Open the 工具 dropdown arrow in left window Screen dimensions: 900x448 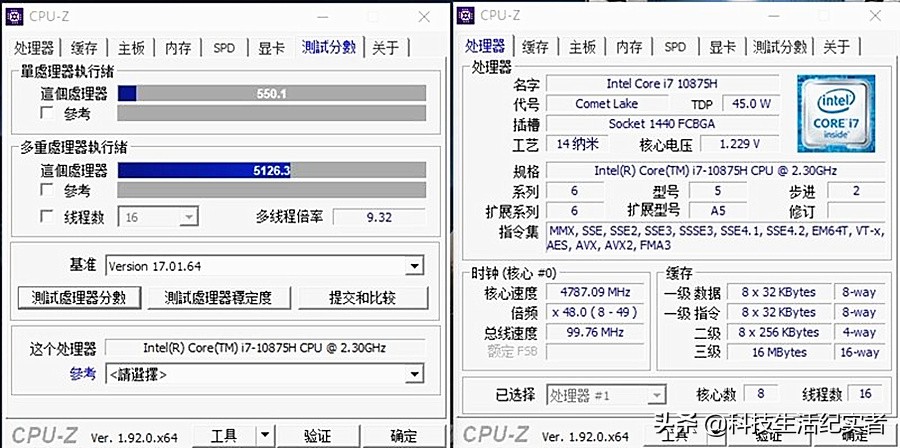(x=264, y=436)
